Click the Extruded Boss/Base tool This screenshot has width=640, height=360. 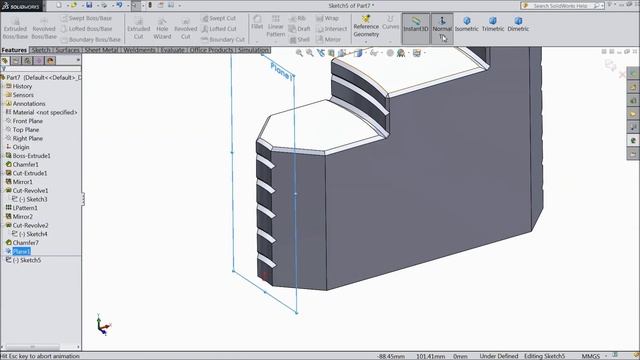15,28
